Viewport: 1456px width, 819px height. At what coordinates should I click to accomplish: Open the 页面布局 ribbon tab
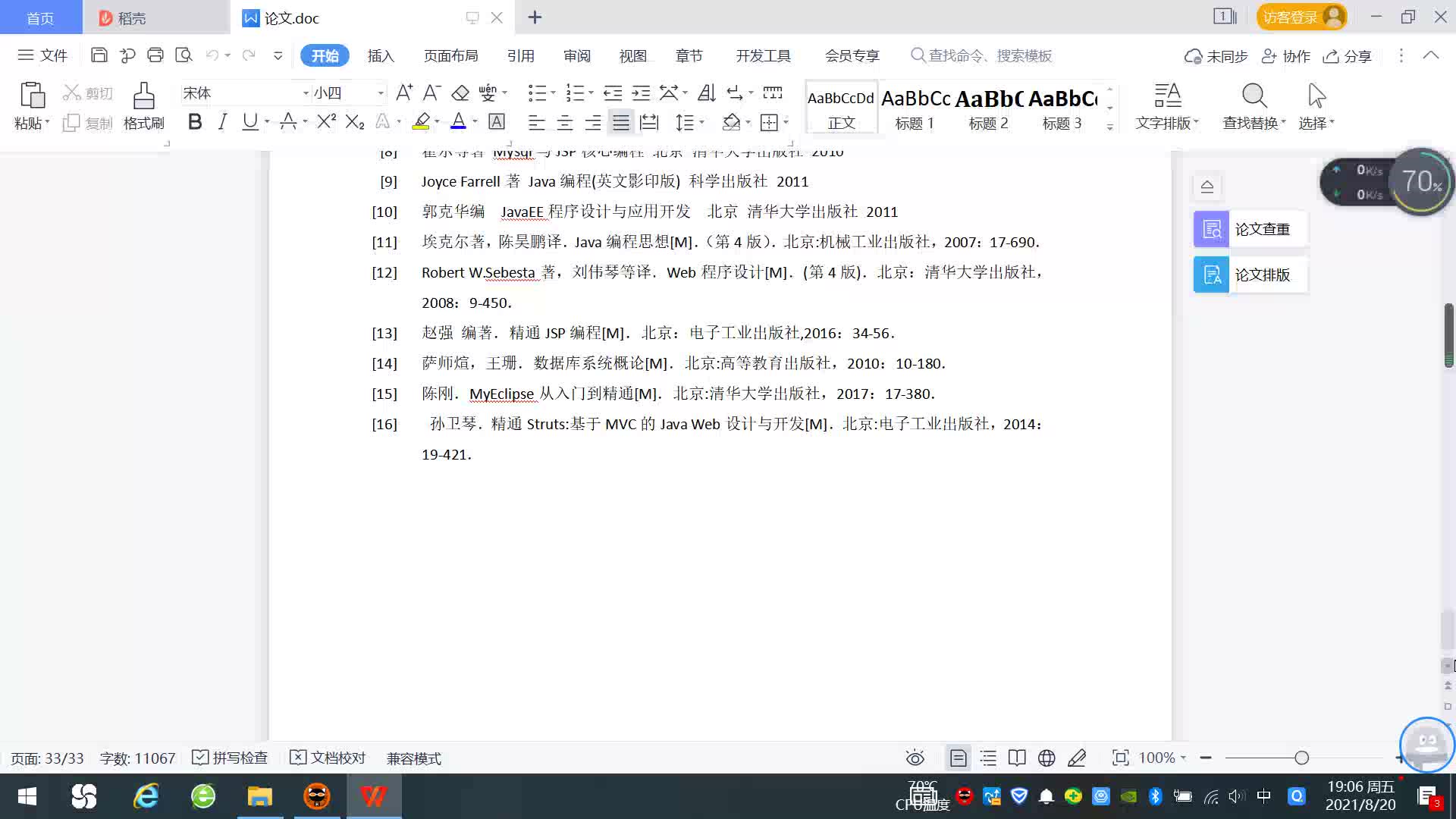450,55
